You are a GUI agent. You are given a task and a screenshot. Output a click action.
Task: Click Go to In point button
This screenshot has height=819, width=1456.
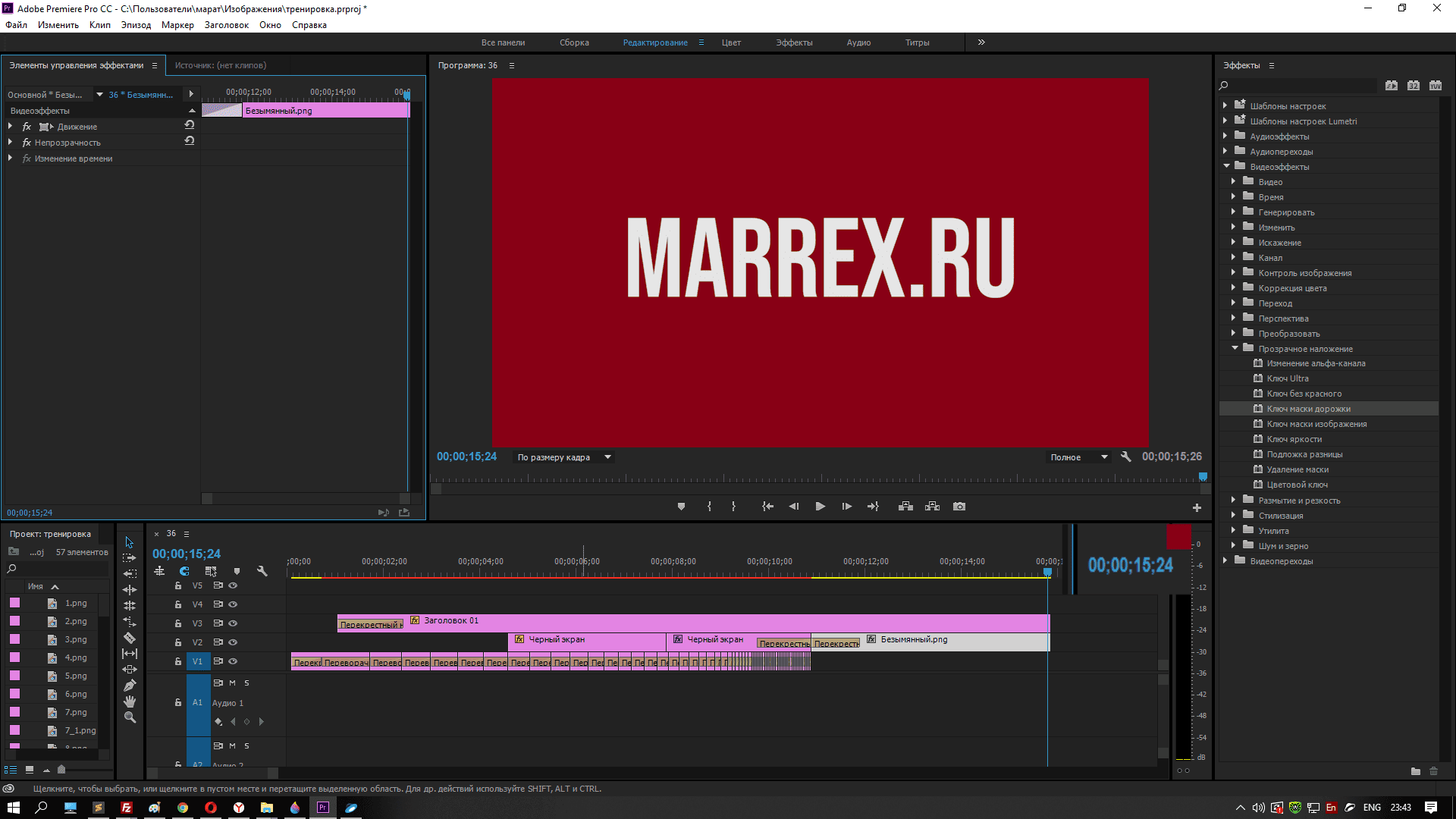767,507
